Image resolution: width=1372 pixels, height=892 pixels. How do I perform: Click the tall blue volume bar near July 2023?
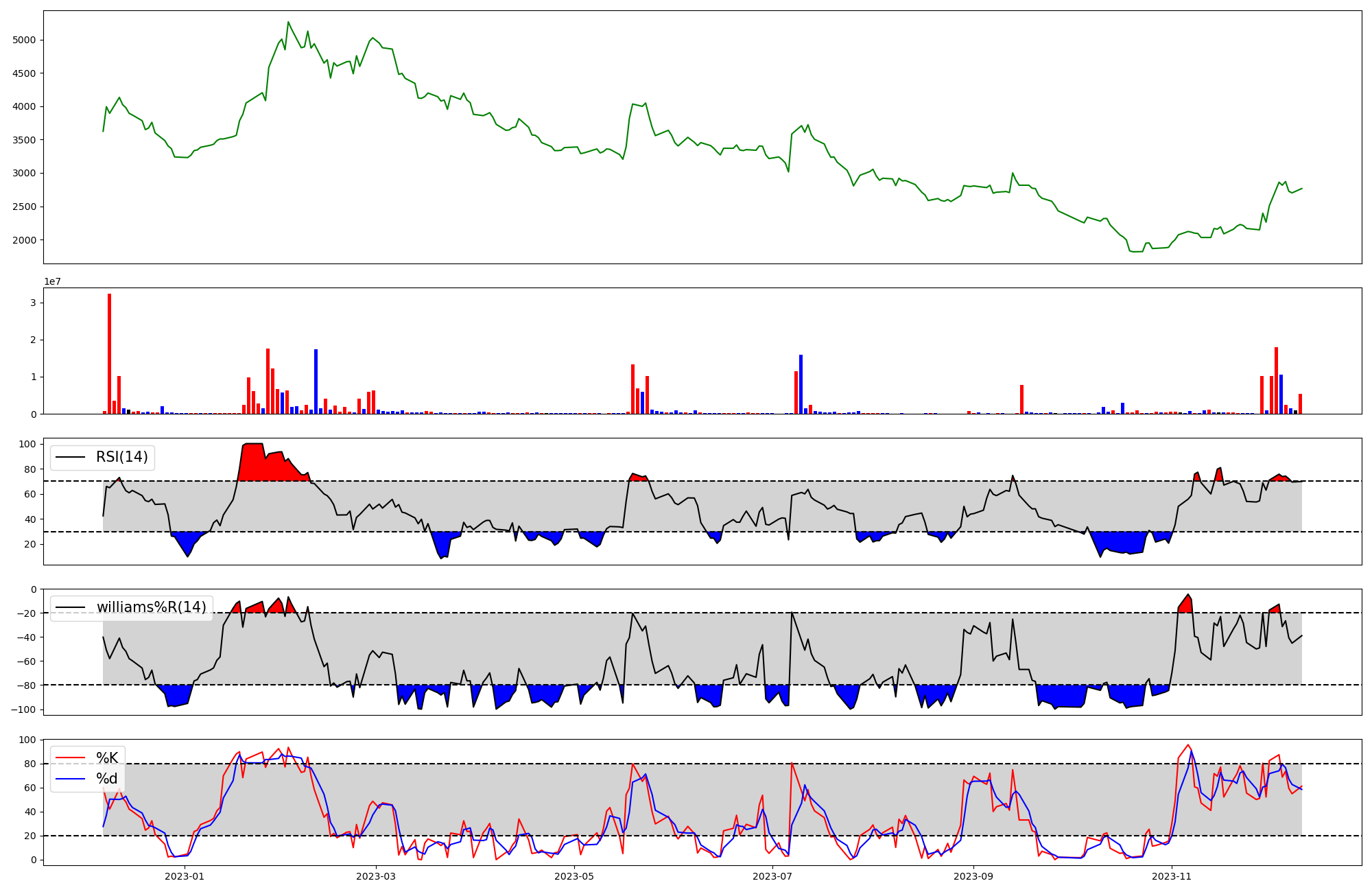click(x=801, y=384)
